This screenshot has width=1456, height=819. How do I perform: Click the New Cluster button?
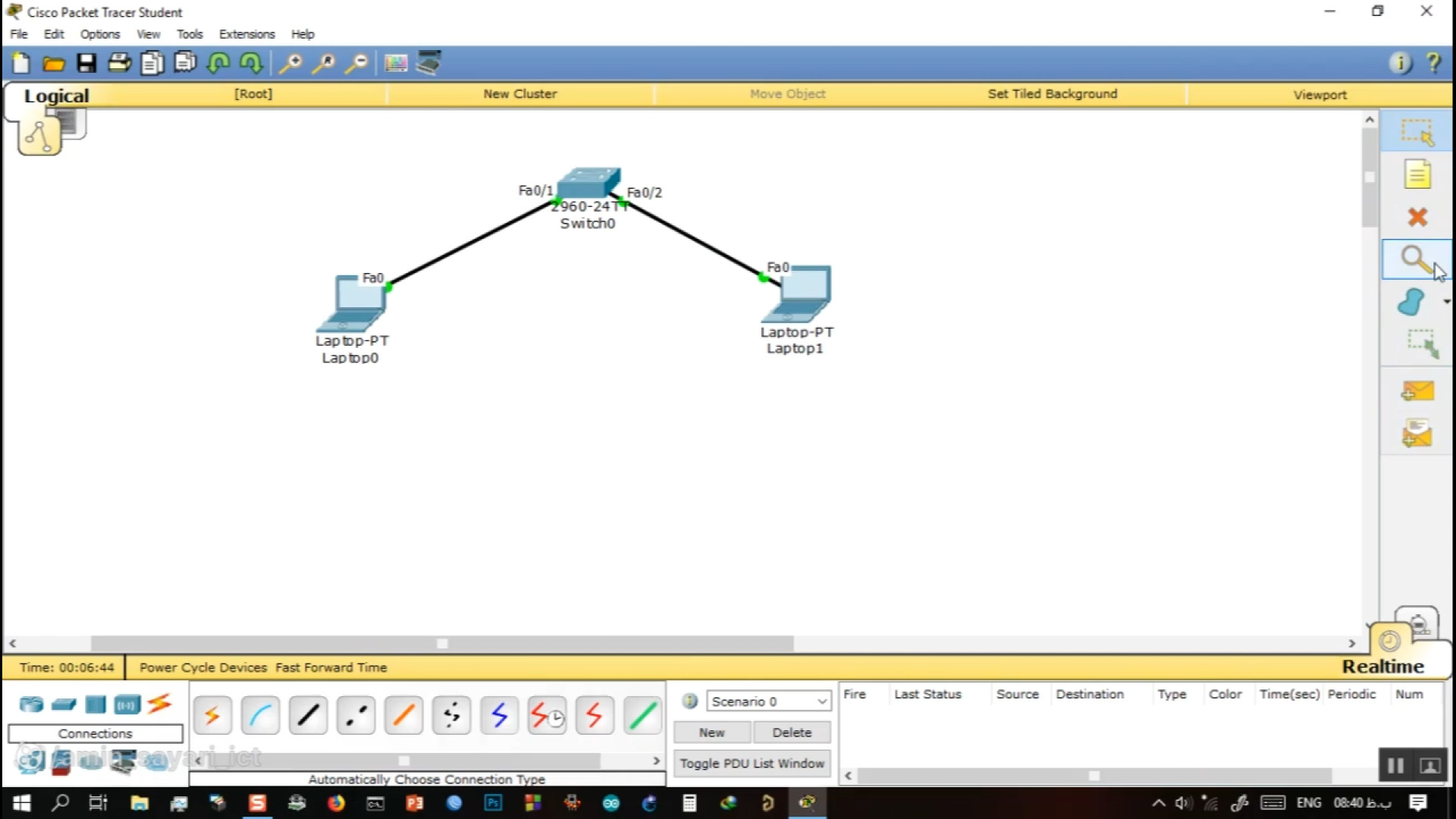click(520, 94)
